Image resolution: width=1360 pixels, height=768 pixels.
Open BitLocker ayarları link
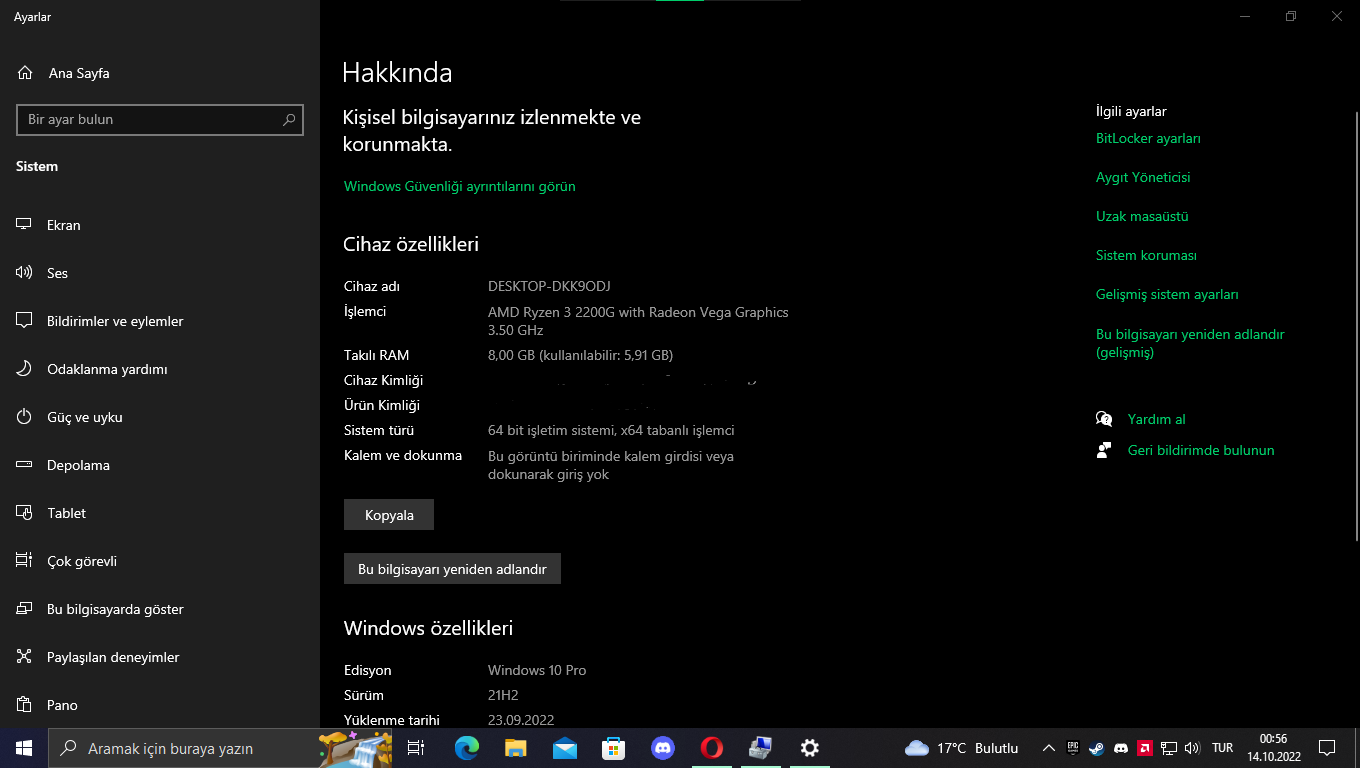click(x=1148, y=138)
